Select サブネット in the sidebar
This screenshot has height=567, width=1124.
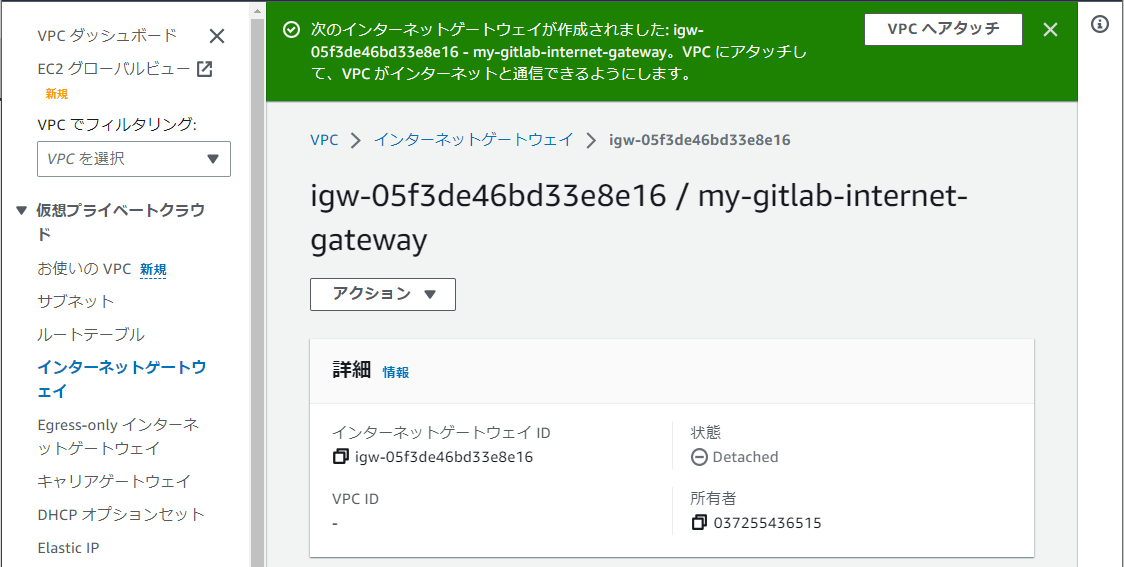pos(75,301)
